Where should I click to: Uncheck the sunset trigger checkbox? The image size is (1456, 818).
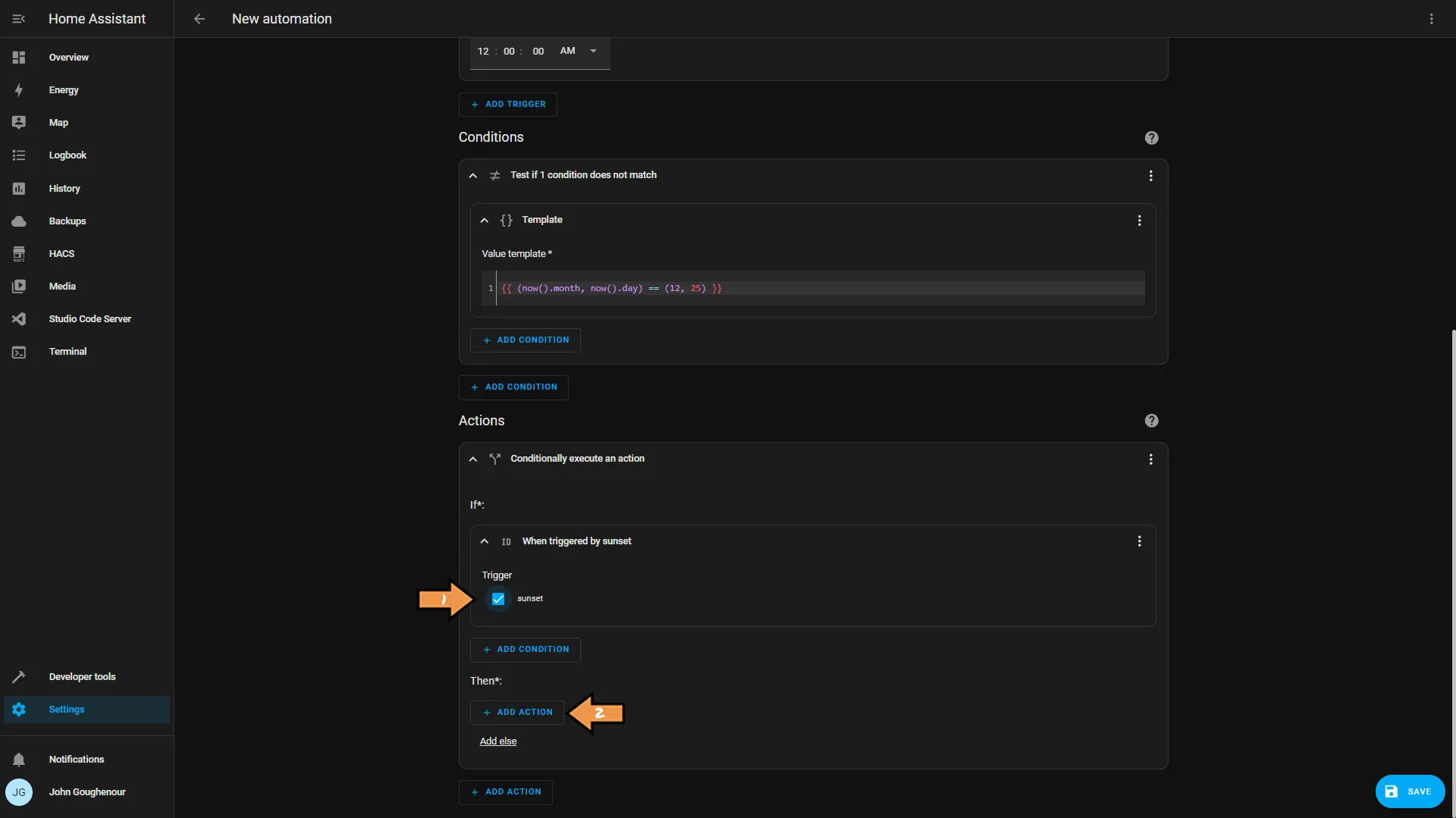pyautogui.click(x=498, y=599)
